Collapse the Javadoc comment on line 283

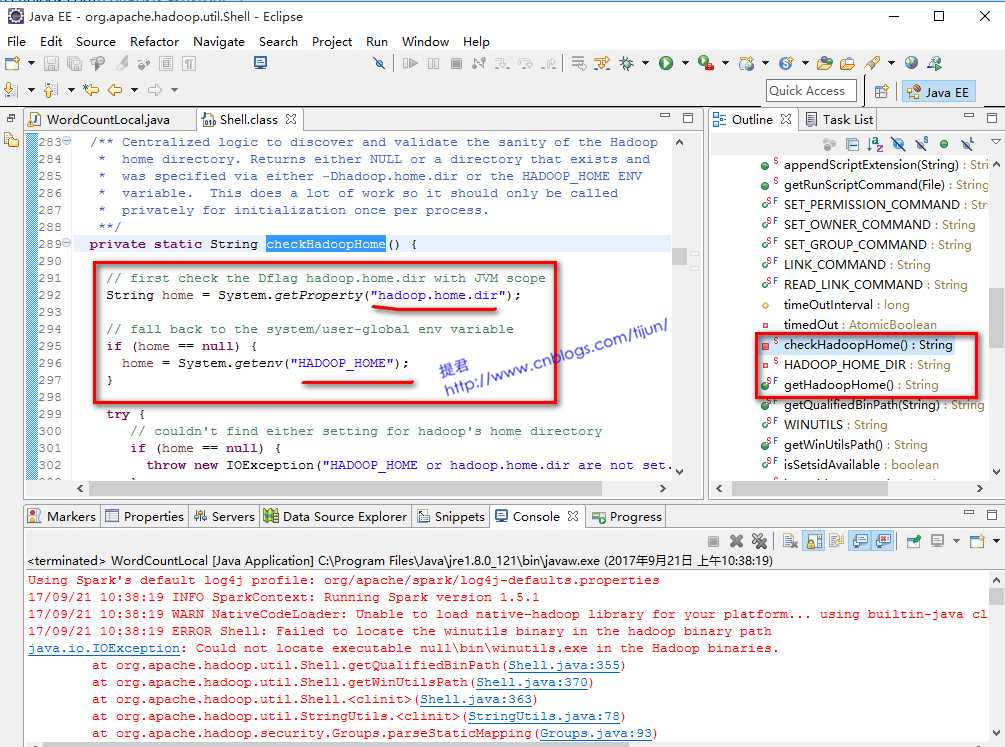(x=67, y=141)
